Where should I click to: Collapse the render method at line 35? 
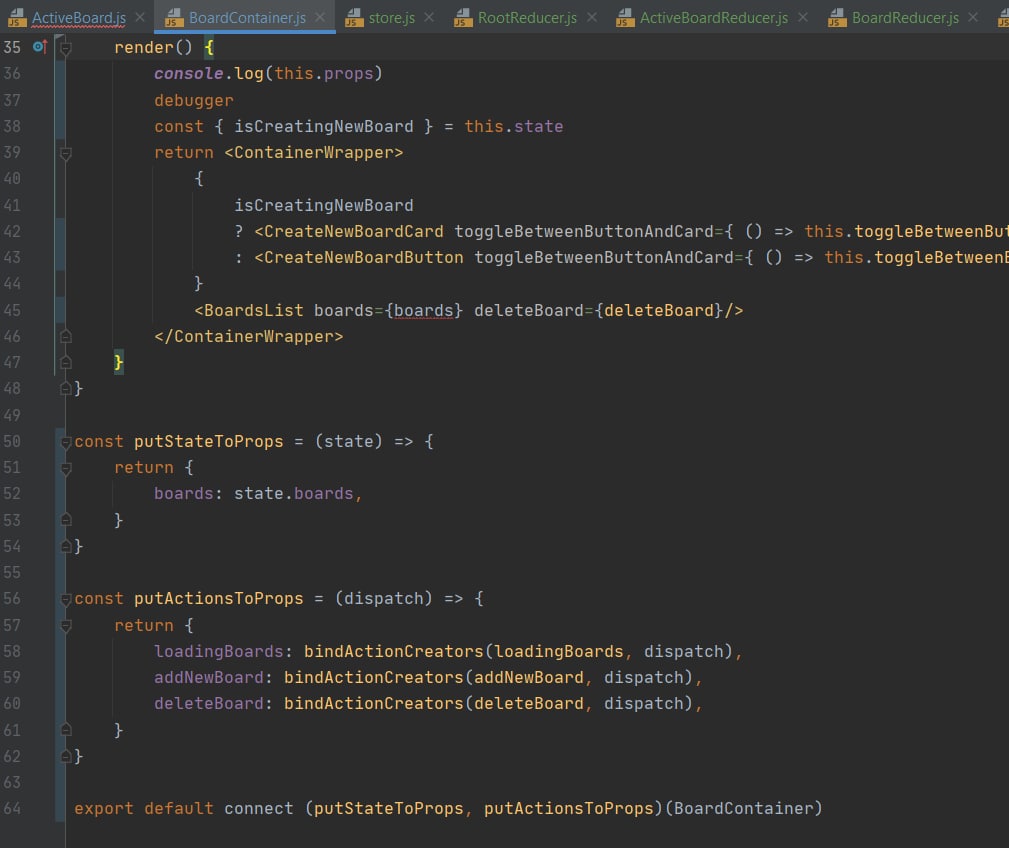66,48
